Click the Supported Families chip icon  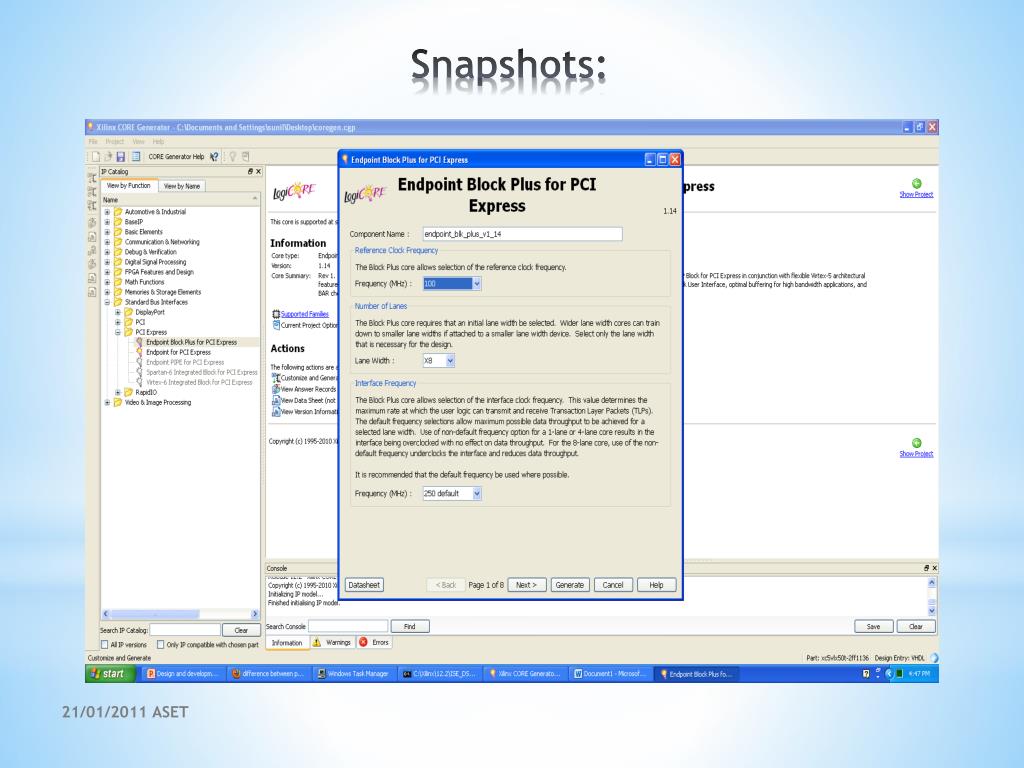click(276, 314)
